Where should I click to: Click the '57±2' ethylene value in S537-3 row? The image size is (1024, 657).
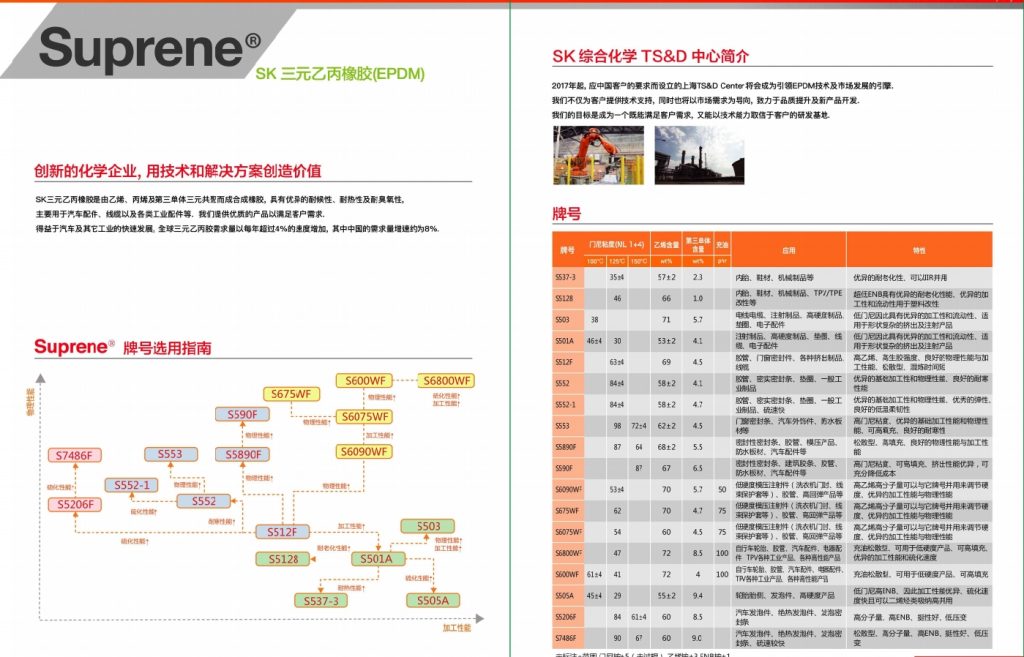(666, 277)
